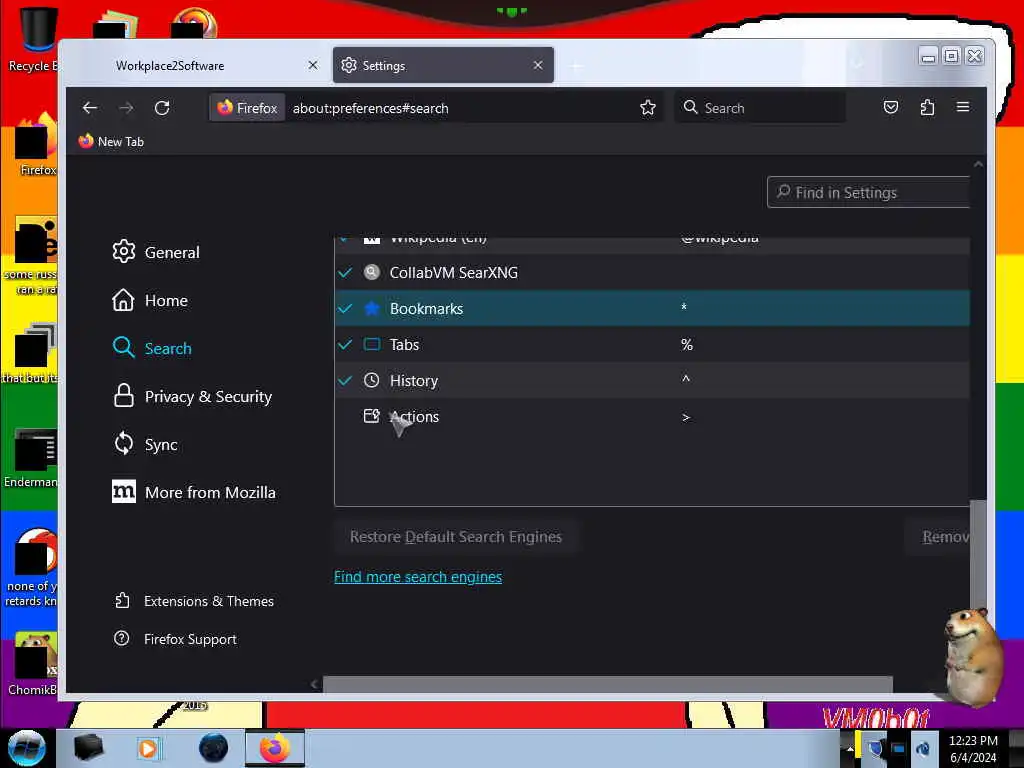Bookmark this page with the star icon

[647, 108]
